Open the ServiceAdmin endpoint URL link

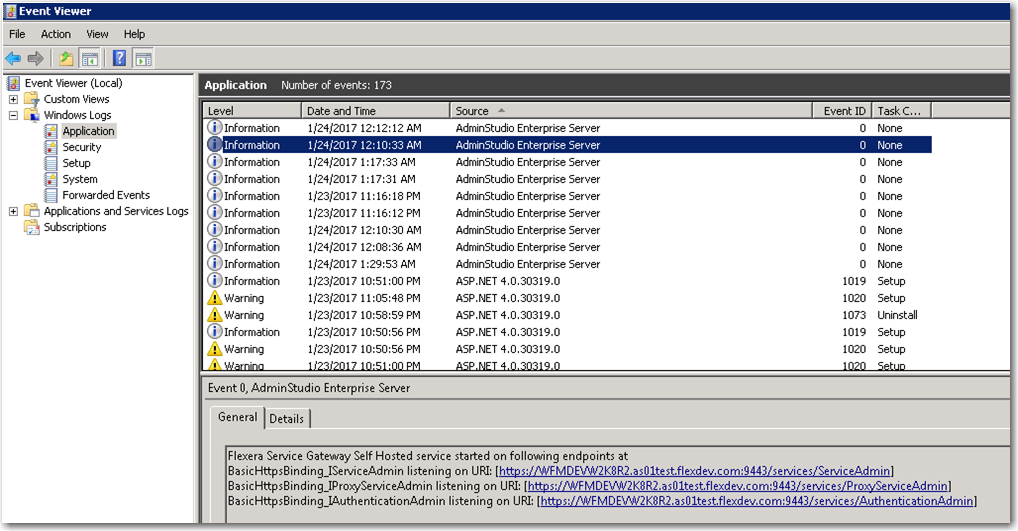694,471
